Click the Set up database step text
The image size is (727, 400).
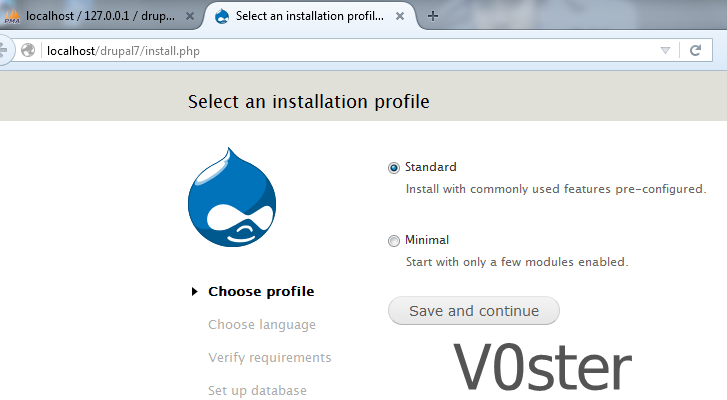tap(257, 391)
